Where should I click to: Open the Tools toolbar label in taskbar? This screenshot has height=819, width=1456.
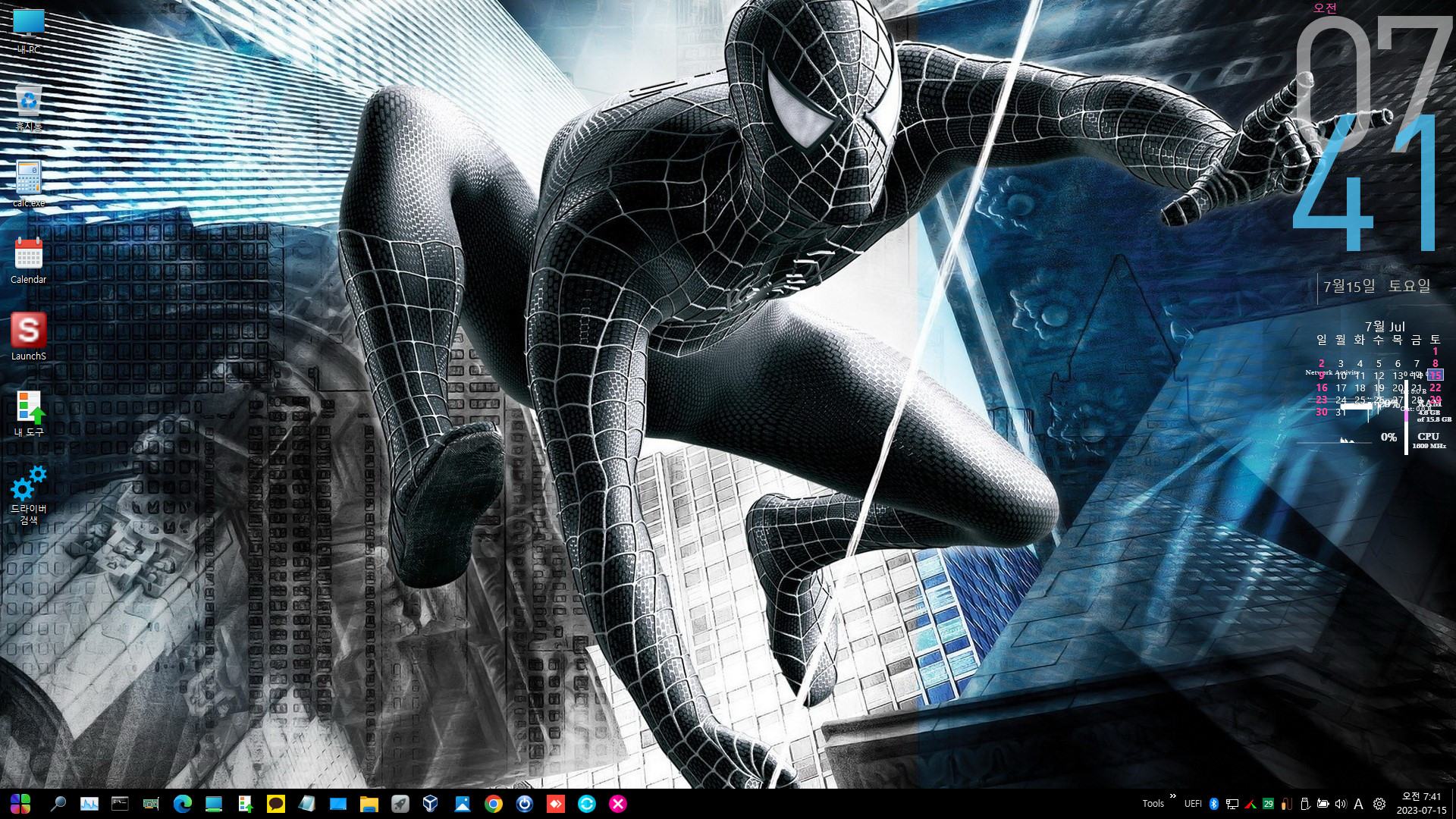[1153, 804]
